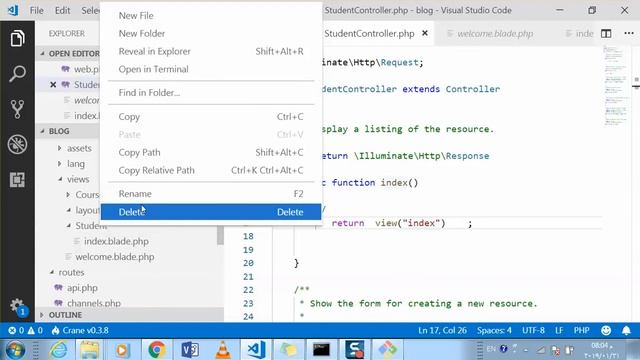Select Open in Terminal
640x360 pixels.
pos(211,69)
